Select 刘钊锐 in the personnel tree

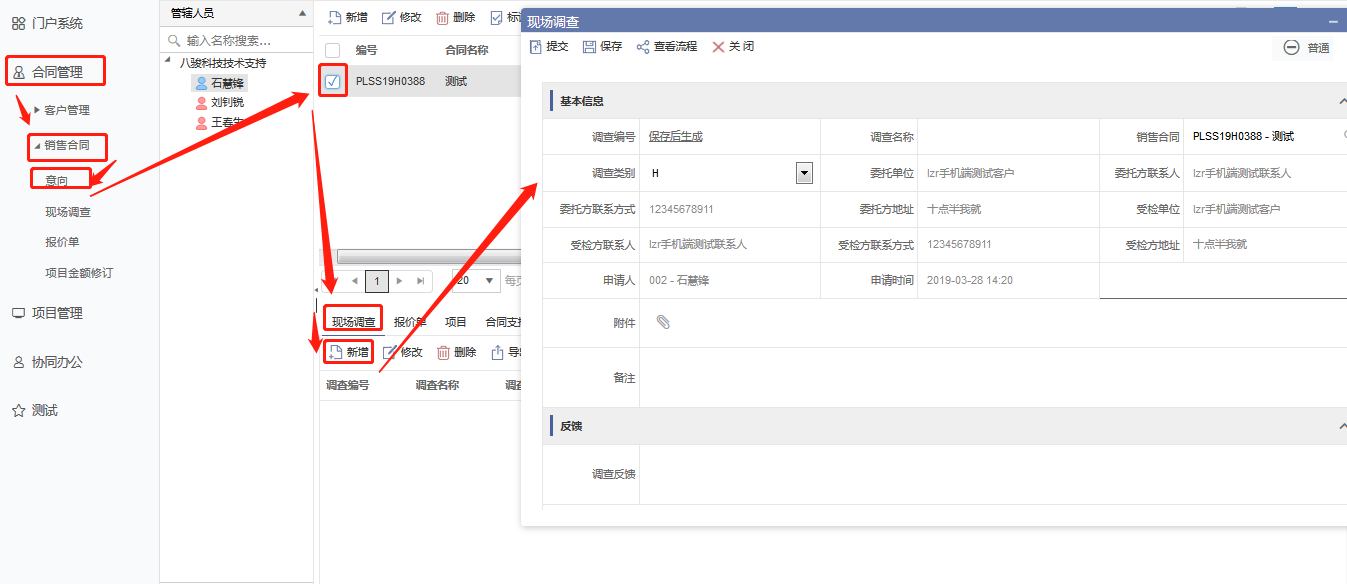tap(227, 102)
